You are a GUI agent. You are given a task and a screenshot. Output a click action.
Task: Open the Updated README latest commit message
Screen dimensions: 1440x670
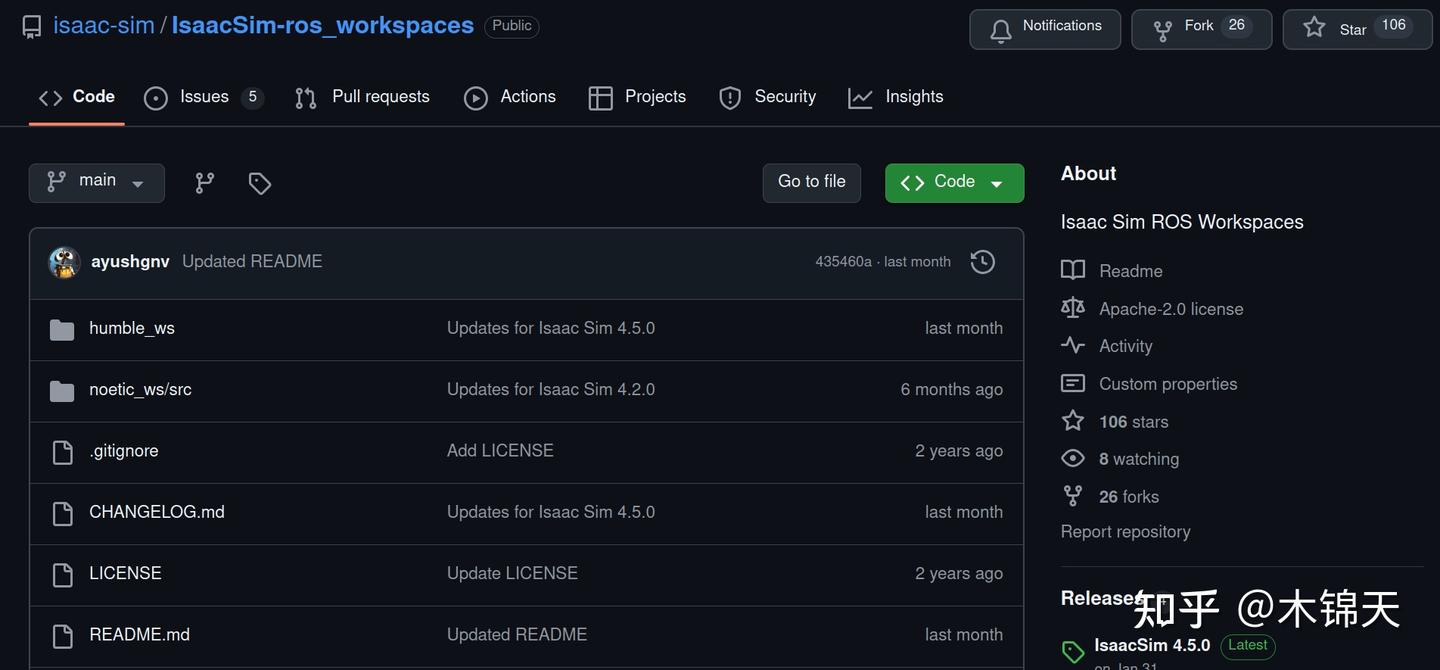pos(252,262)
